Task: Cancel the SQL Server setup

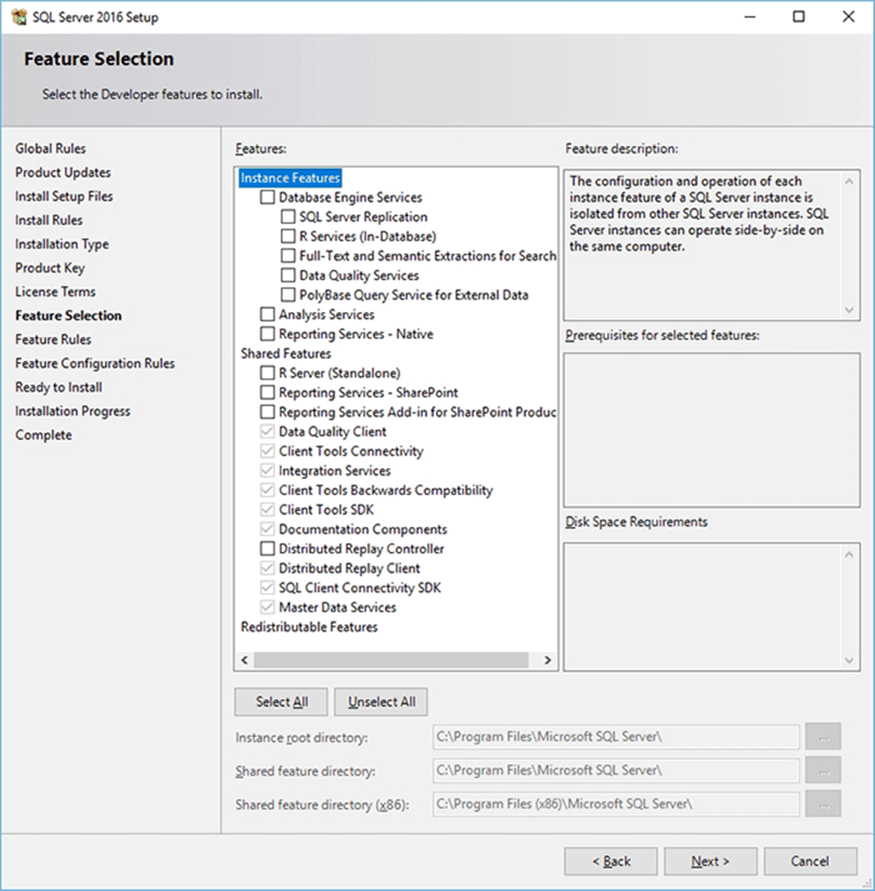Action: (x=810, y=861)
